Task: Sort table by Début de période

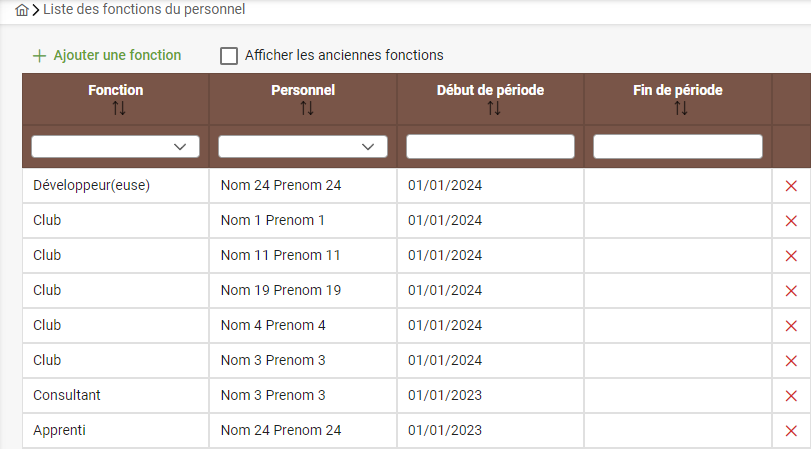Action: 494,108
